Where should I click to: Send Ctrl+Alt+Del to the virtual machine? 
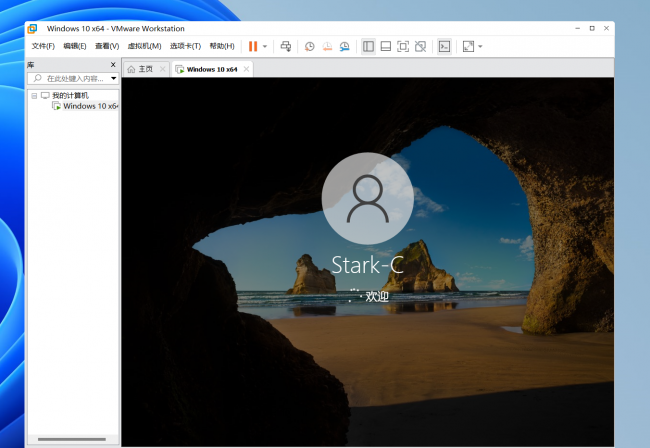click(x=286, y=46)
